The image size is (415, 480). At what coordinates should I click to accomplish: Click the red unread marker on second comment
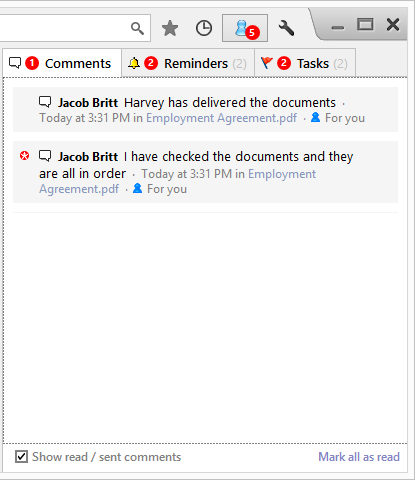(24, 156)
